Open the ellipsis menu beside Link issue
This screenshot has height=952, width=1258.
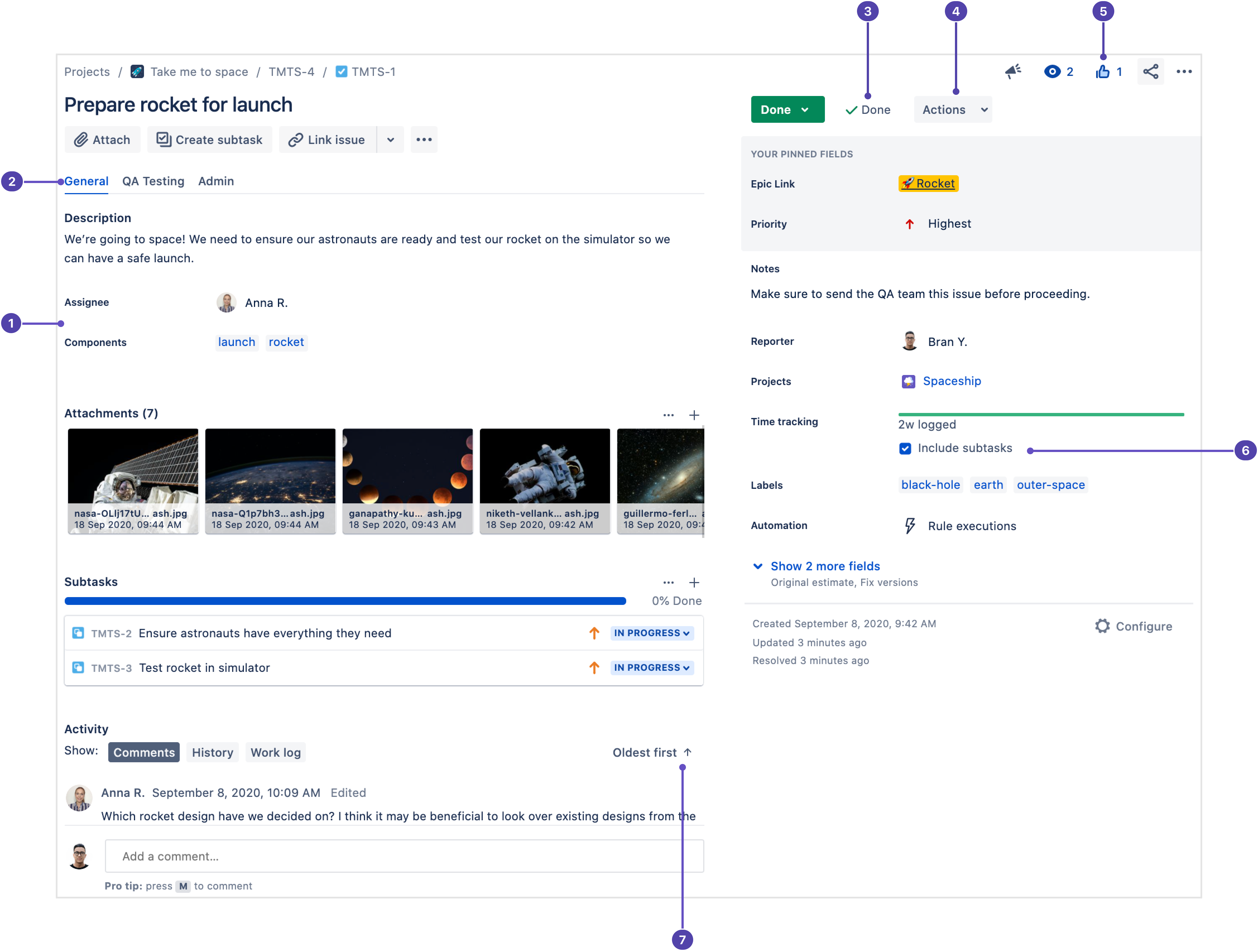[424, 140]
